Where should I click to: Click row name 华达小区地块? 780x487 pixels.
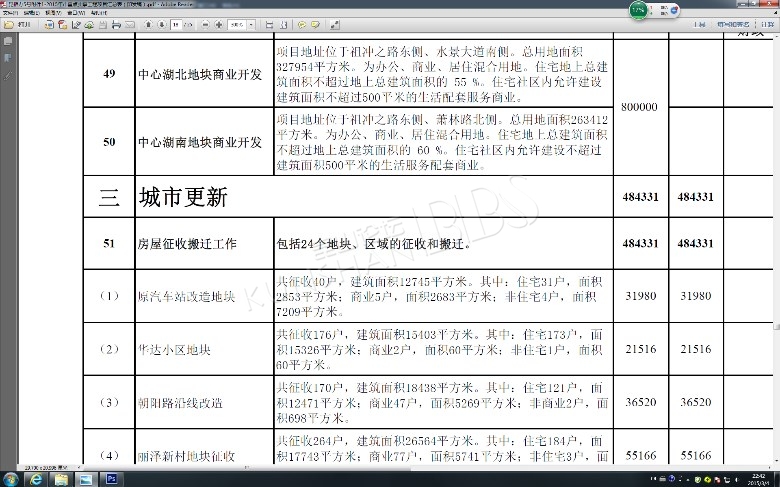point(174,349)
